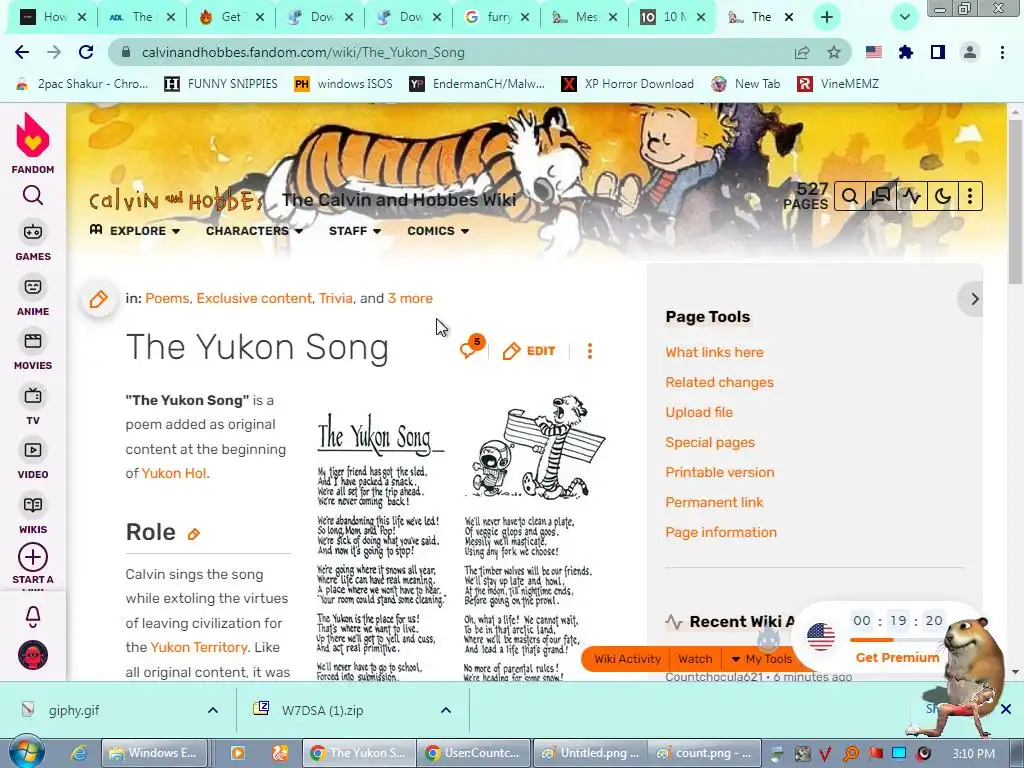The height and width of the screenshot is (768, 1024).
Task: Open the Movies section in sidebar
Action: coord(33,351)
